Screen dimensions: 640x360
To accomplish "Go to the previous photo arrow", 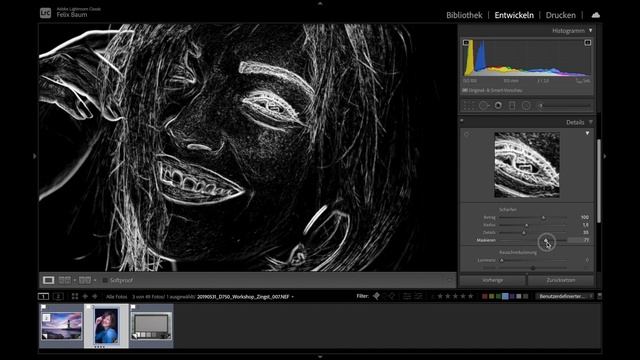I will point(85,296).
